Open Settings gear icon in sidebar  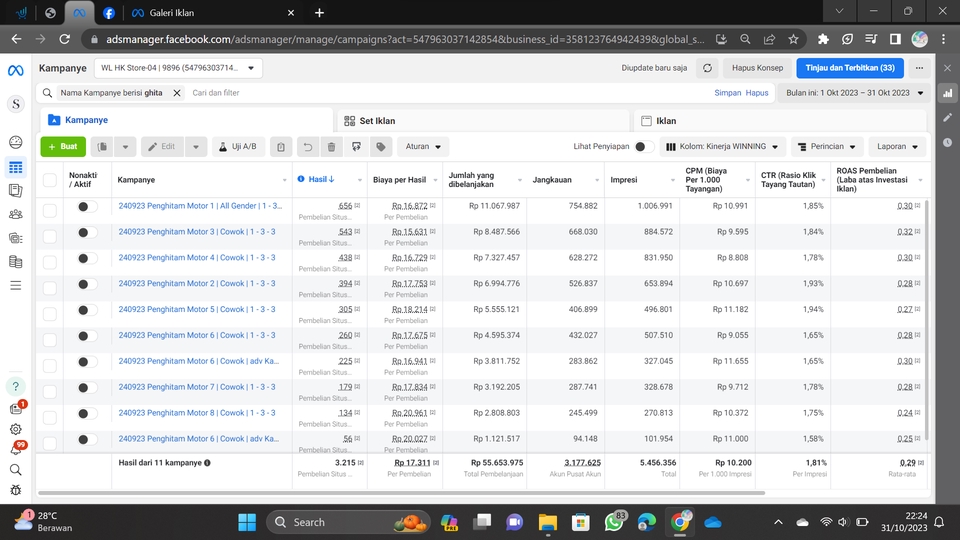(16, 429)
